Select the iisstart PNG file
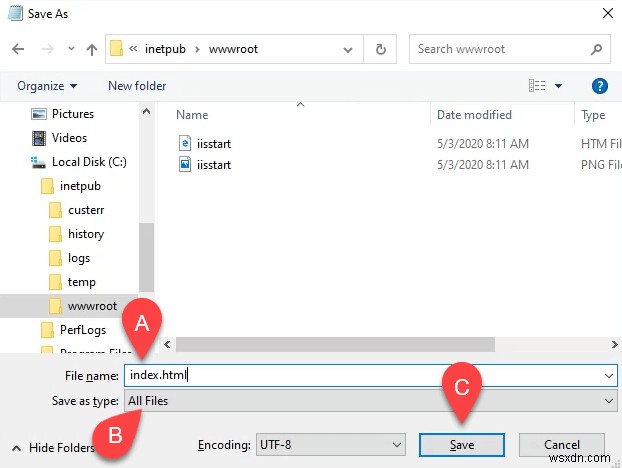 point(214,165)
